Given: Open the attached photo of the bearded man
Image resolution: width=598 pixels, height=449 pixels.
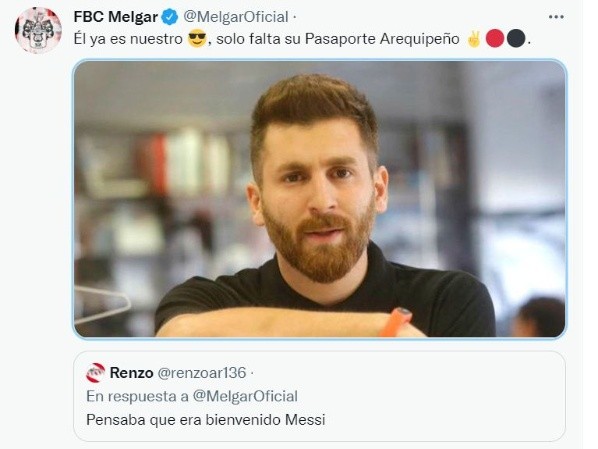Looking at the screenshot, I should tap(320, 199).
